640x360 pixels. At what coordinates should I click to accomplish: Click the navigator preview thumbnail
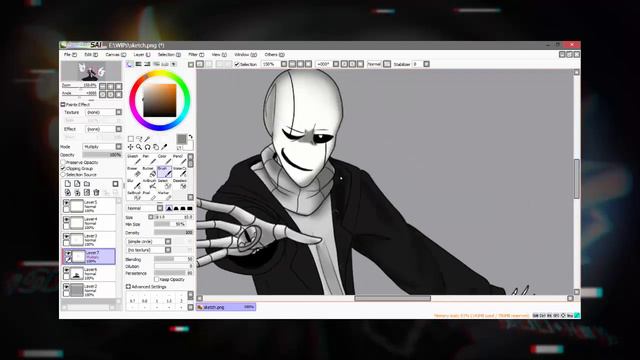(x=91, y=71)
